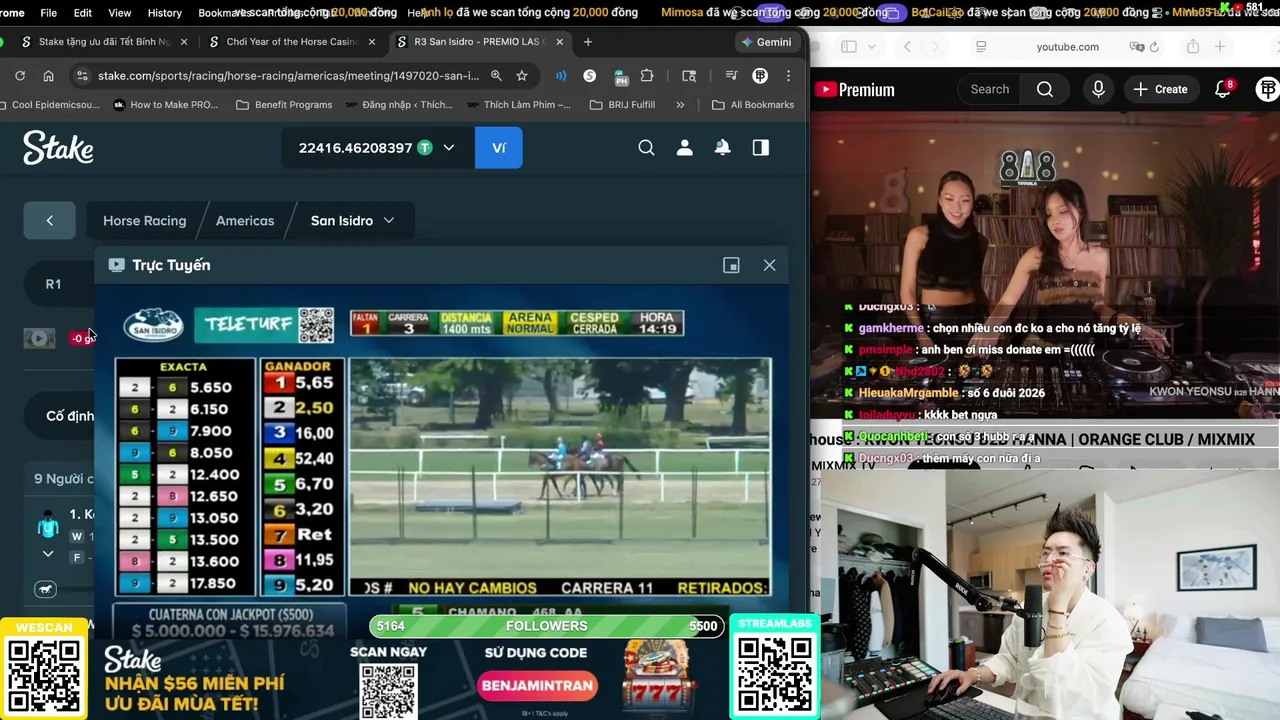
Task: Select the R1 race tab
Action: tap(53, 284)
